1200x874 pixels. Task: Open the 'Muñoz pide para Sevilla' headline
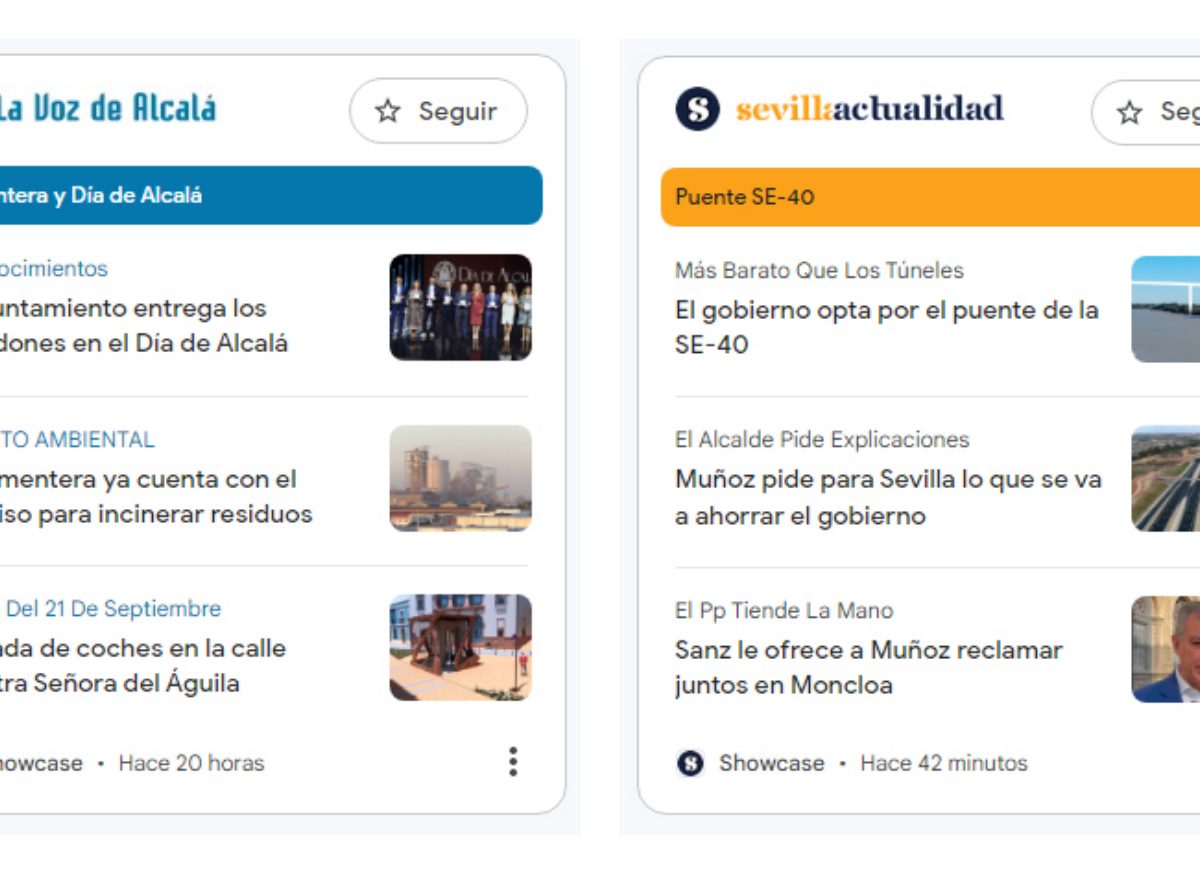point(888,497)
